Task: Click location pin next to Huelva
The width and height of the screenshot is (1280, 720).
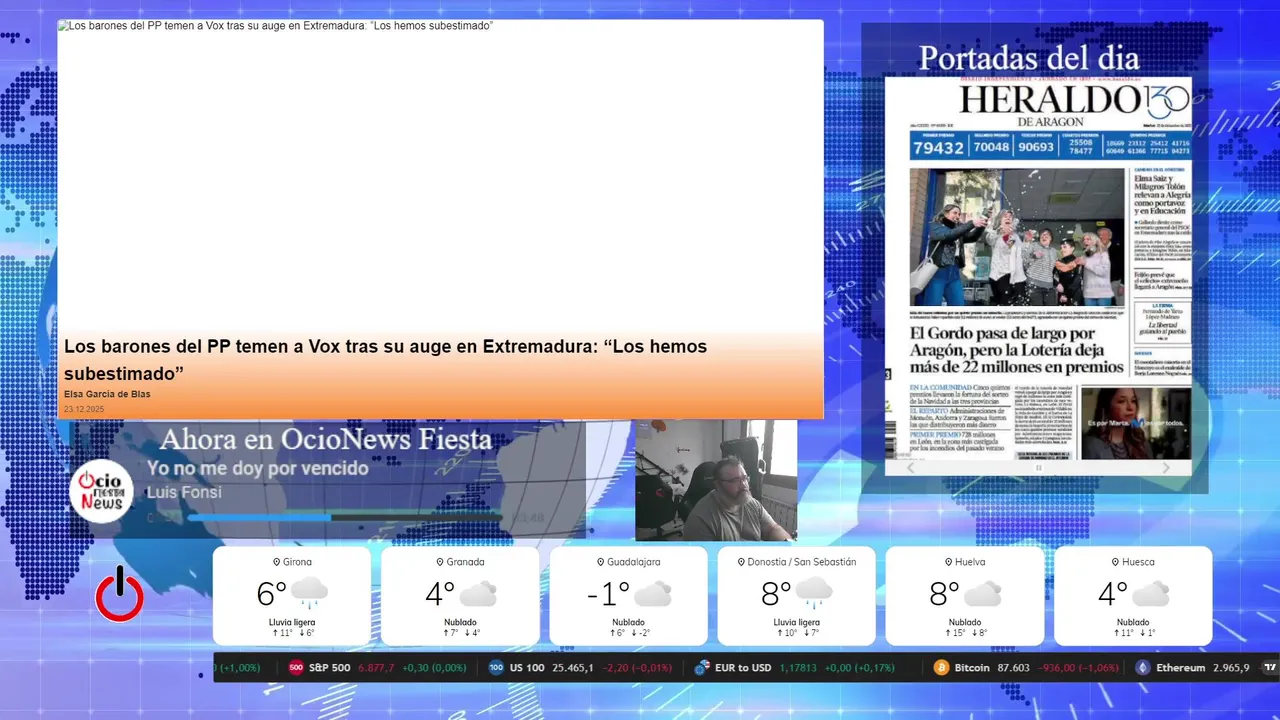Action: 947,562
